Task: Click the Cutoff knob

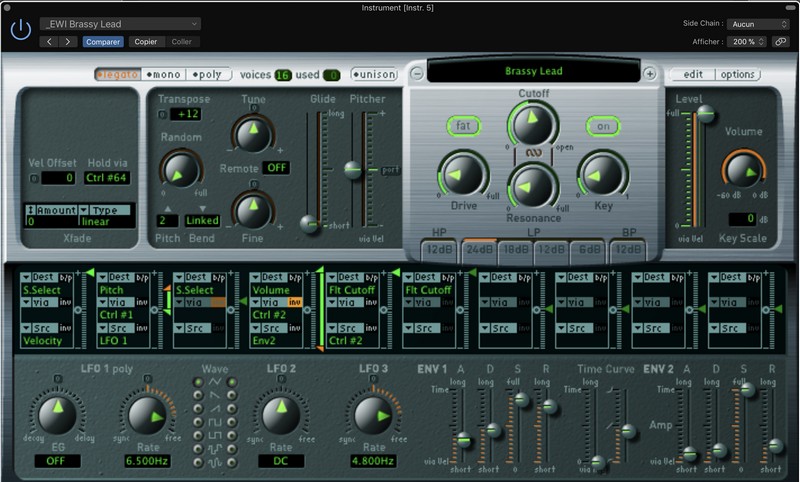Action: [x=534, y=124]
